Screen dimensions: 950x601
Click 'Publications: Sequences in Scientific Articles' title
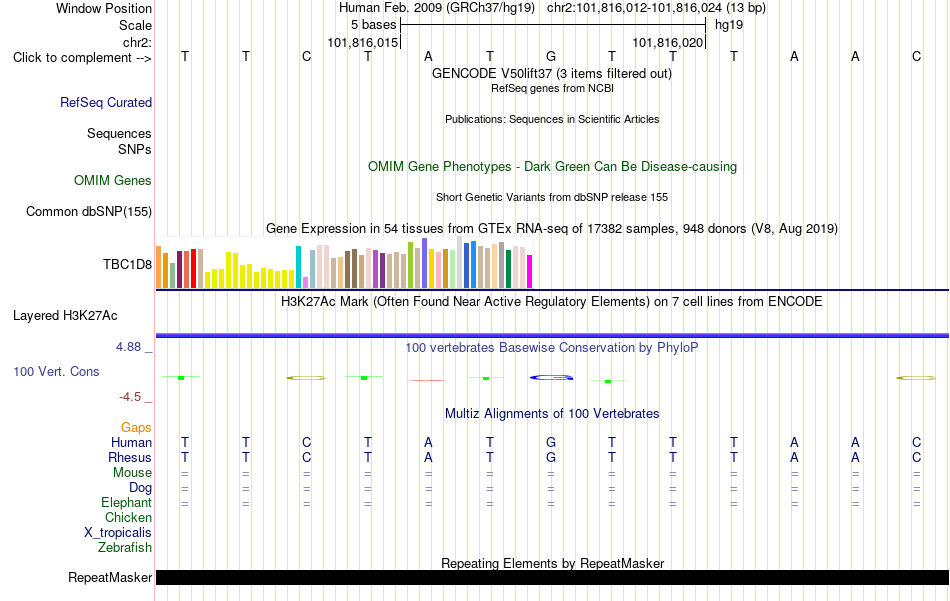coord(552,119)
